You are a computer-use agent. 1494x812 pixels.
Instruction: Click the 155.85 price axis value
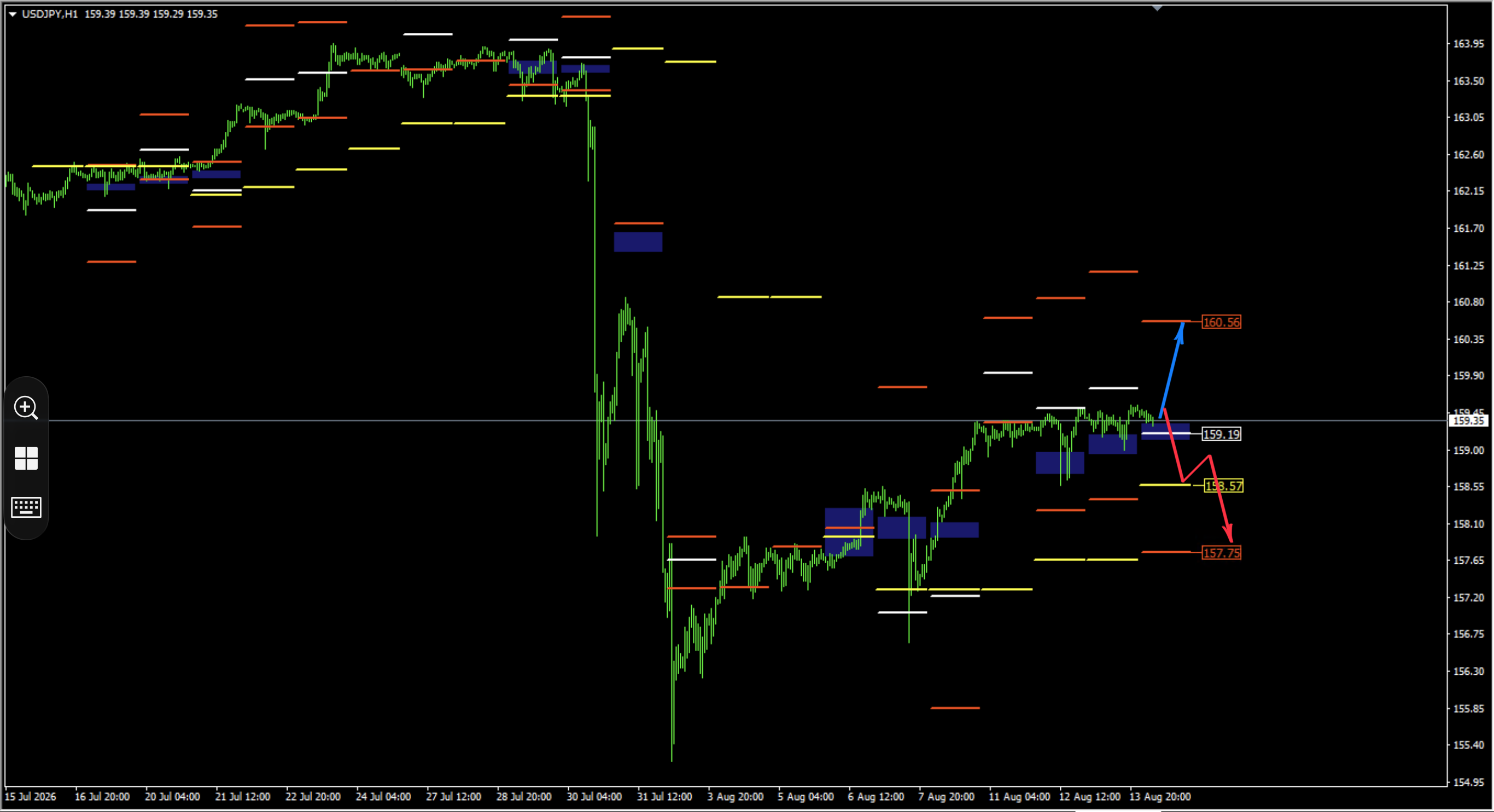[1468, 708]
